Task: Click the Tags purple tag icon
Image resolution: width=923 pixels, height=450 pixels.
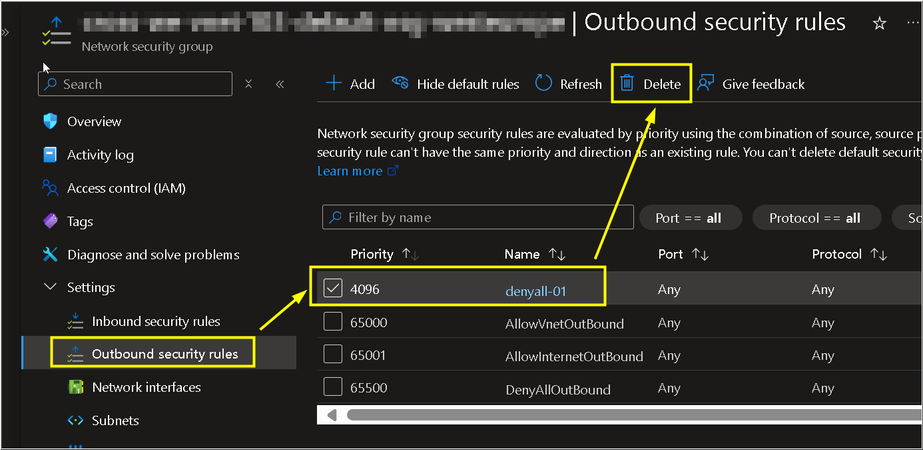Action: pyautogui.click(x=51, y=221)
